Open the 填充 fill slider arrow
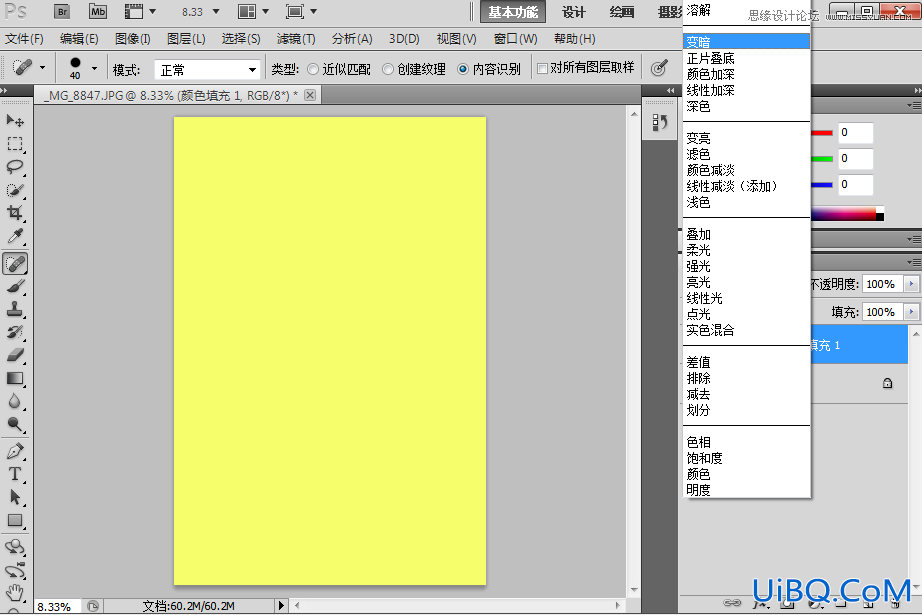922x615 pixels. [x=911, y=312]
